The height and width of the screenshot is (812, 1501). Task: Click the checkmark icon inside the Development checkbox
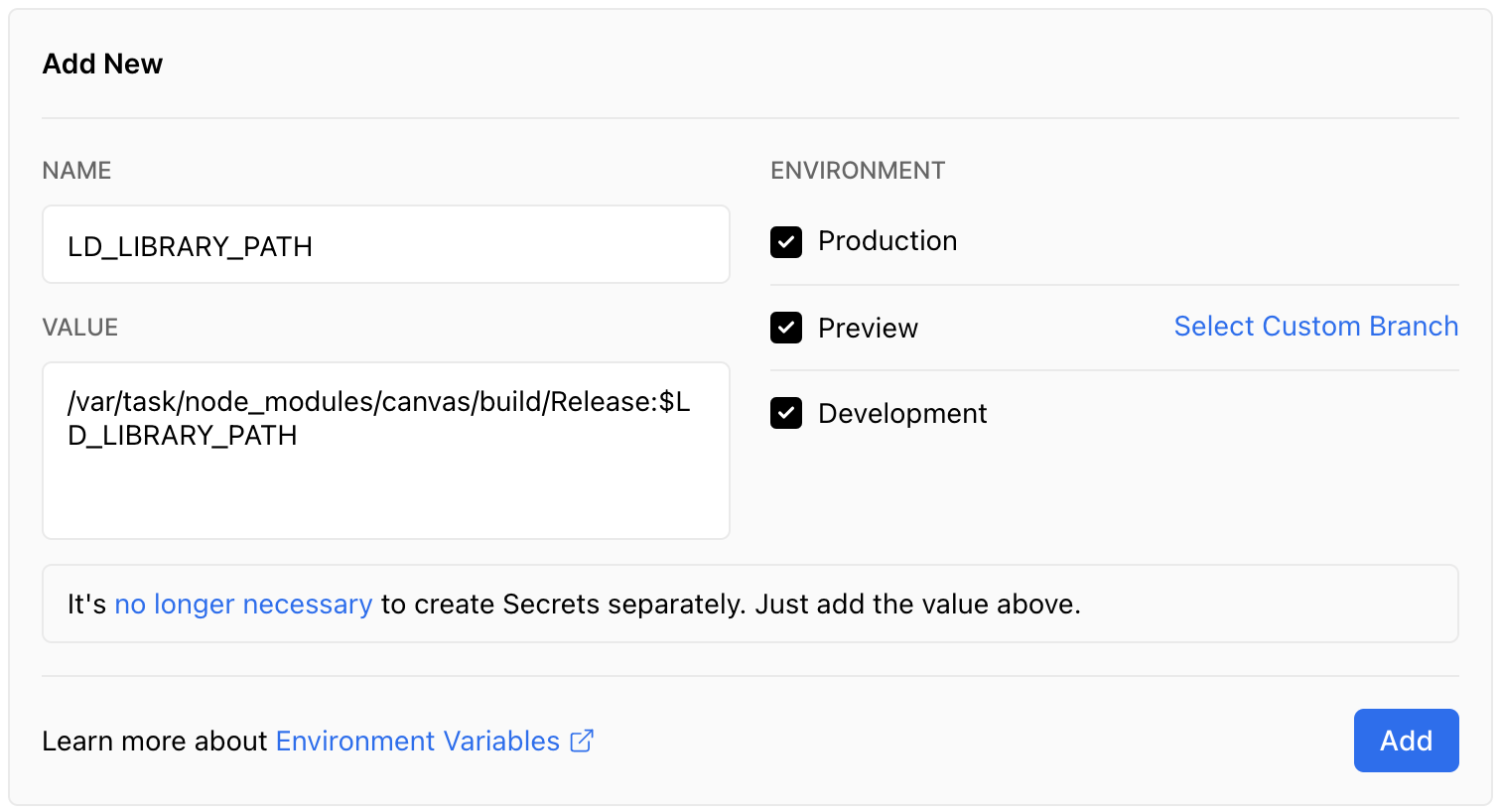tap(785, 413)
